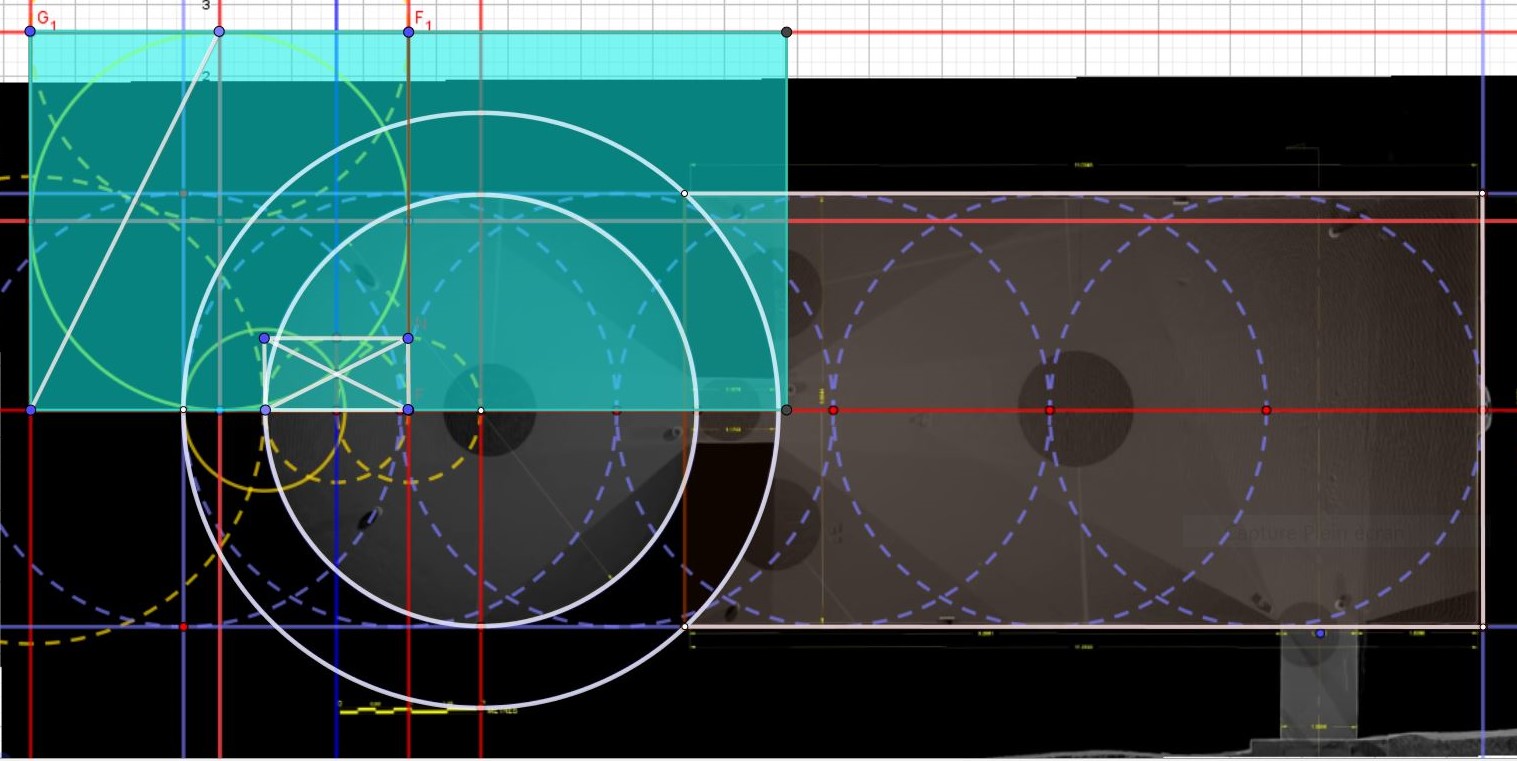Select the blue point at teal rectangle's bottom-left corner
Image resolution: width=1517 pixels, height=761 pixels.
[x=31, y=410]
